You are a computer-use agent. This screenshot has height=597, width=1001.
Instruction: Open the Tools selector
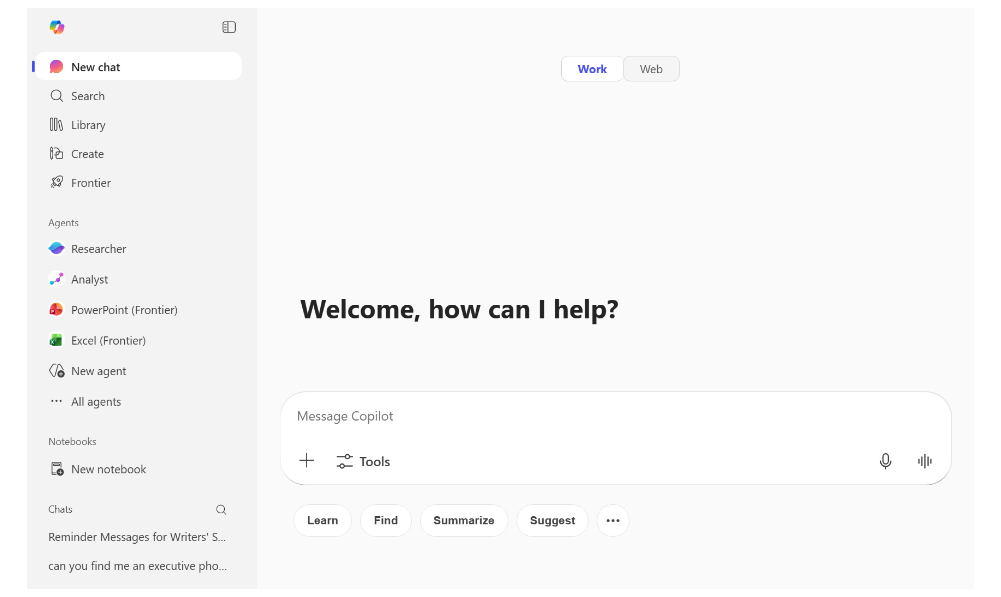click(x=362, y=461)
